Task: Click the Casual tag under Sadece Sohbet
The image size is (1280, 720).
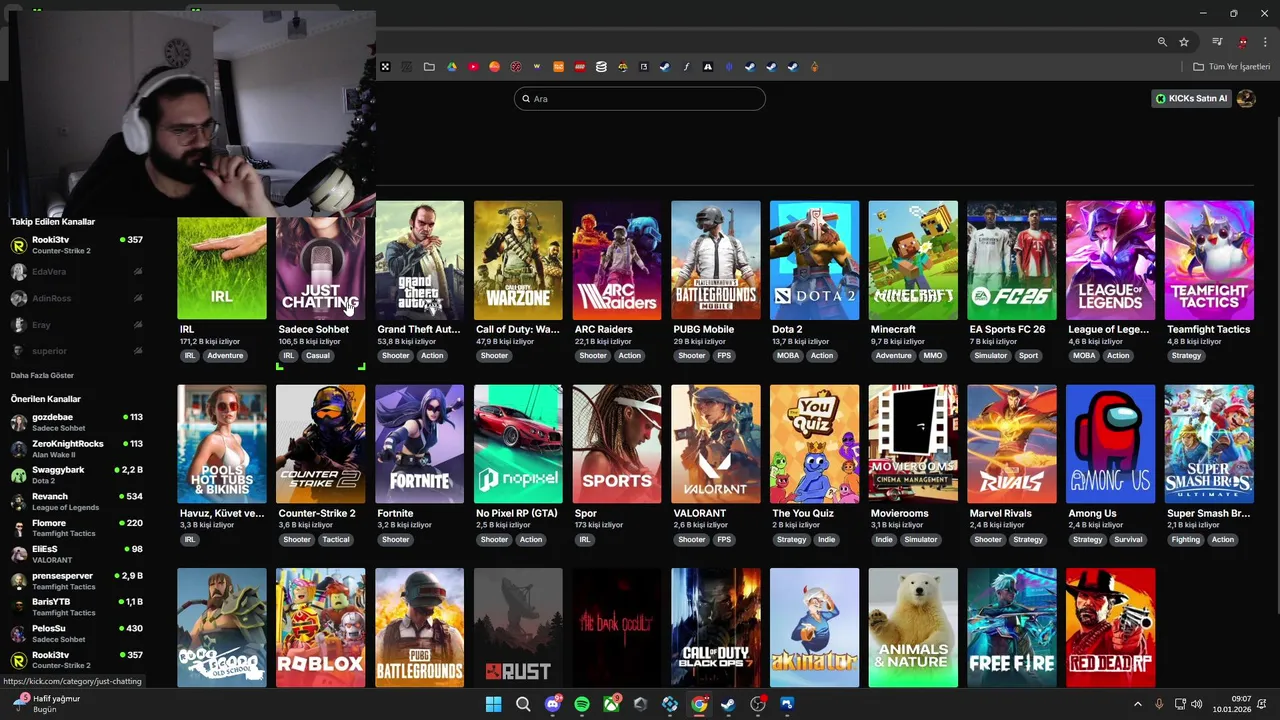Action: 318,356
